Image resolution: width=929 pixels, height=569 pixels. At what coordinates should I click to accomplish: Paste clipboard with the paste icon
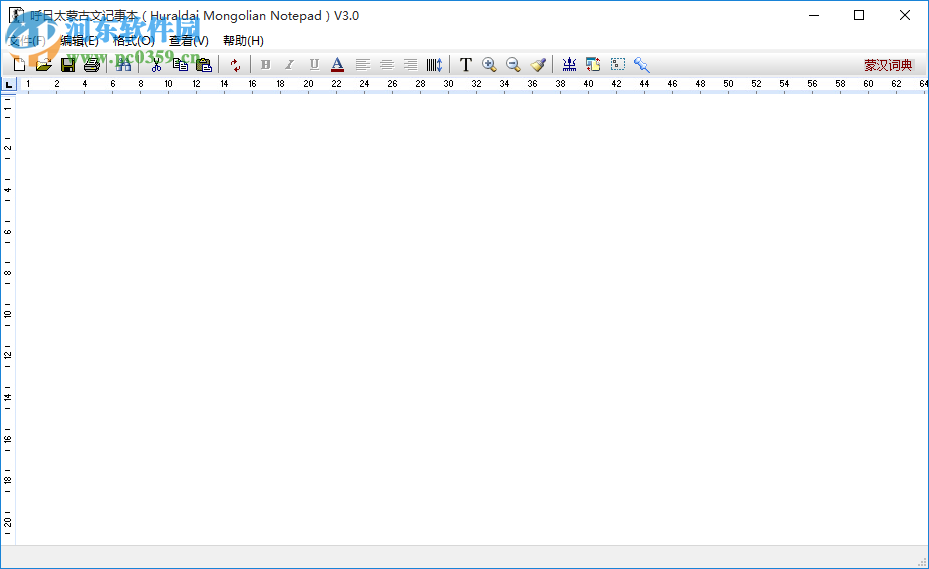[204, 65]
